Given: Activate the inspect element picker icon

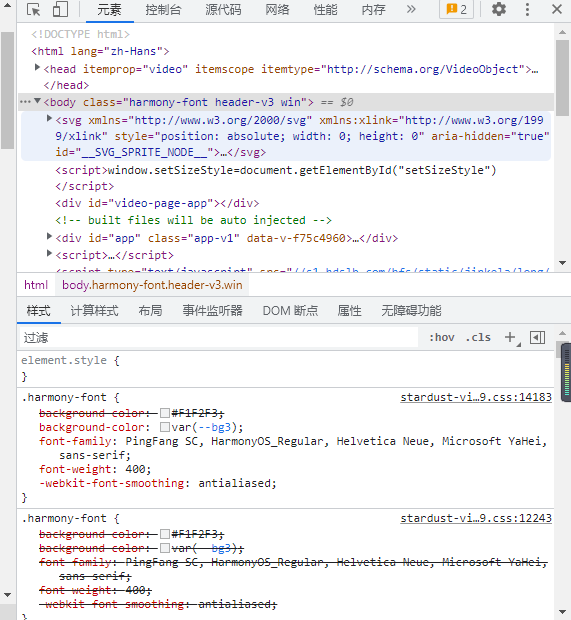Looking at the screenshot, I should tap(34, 9).
